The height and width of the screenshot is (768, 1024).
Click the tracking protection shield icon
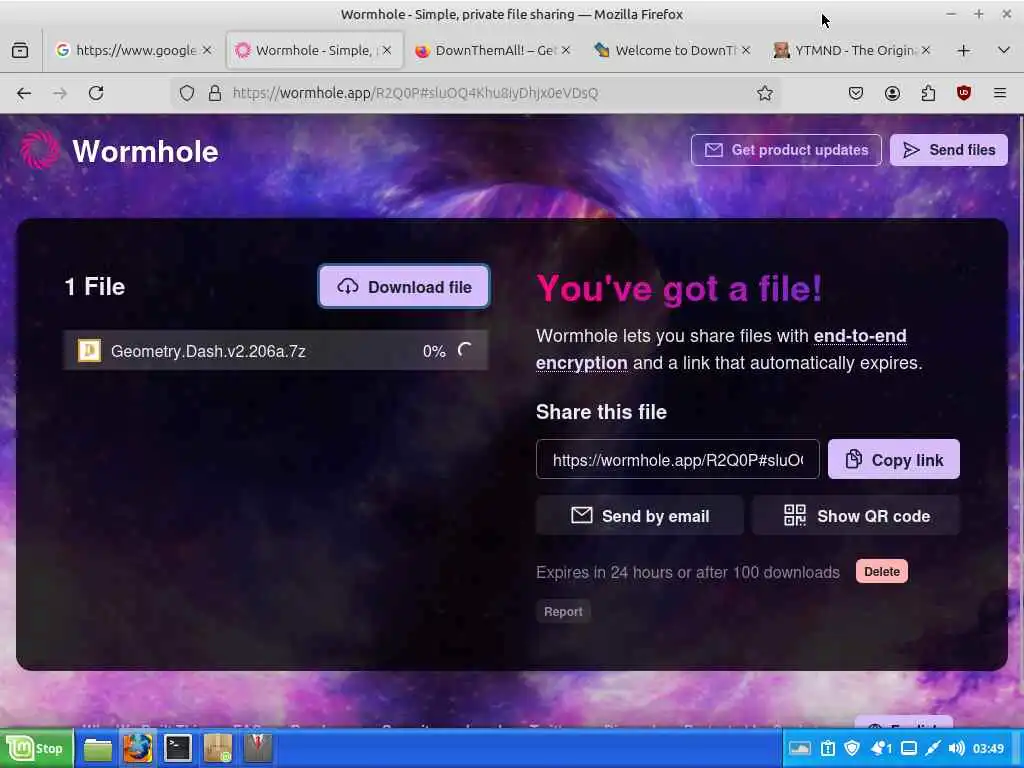187,93
